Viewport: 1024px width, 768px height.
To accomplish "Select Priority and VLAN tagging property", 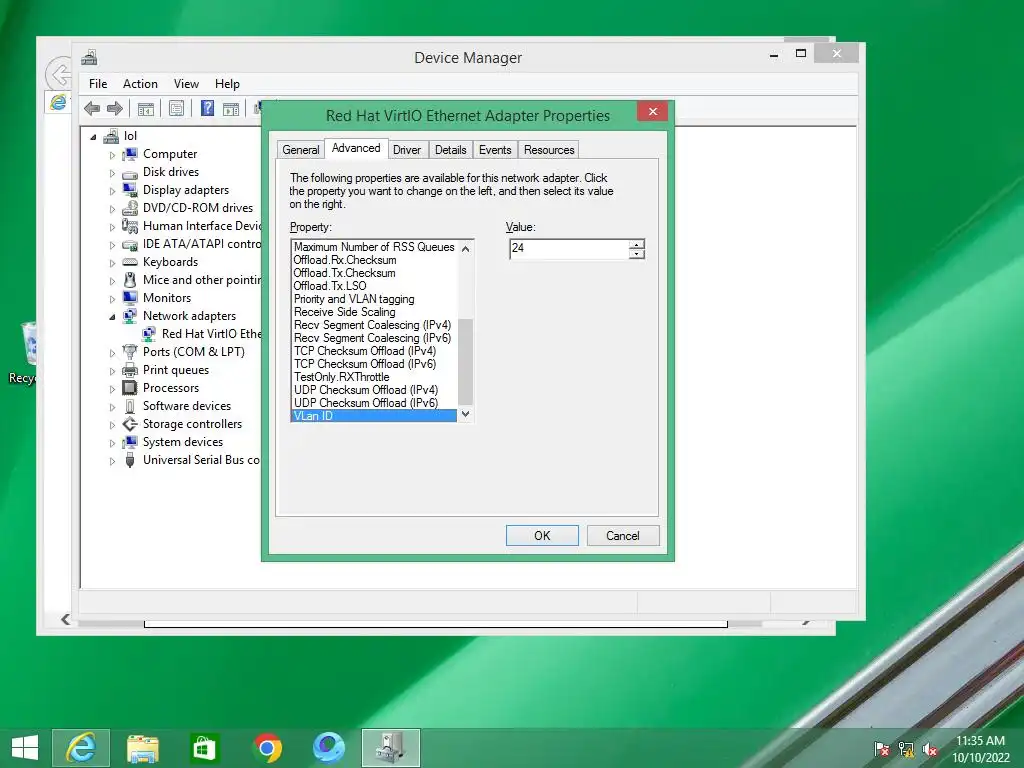I will [x=354, y=299].
